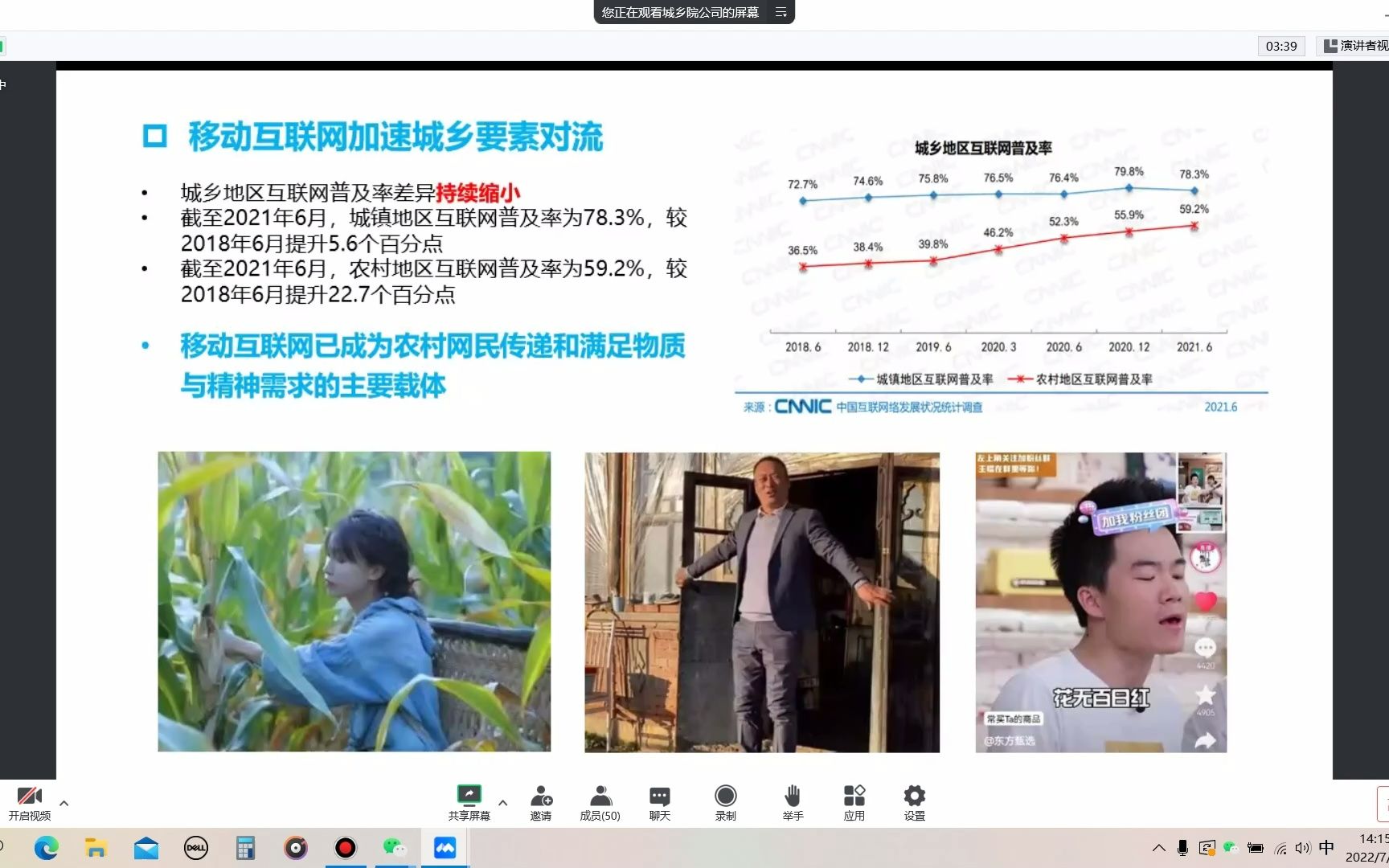Open the volume speaker tray icon
This screenshot has width=1389, height=868.
pyautogui.click(x=1303, y=848)
